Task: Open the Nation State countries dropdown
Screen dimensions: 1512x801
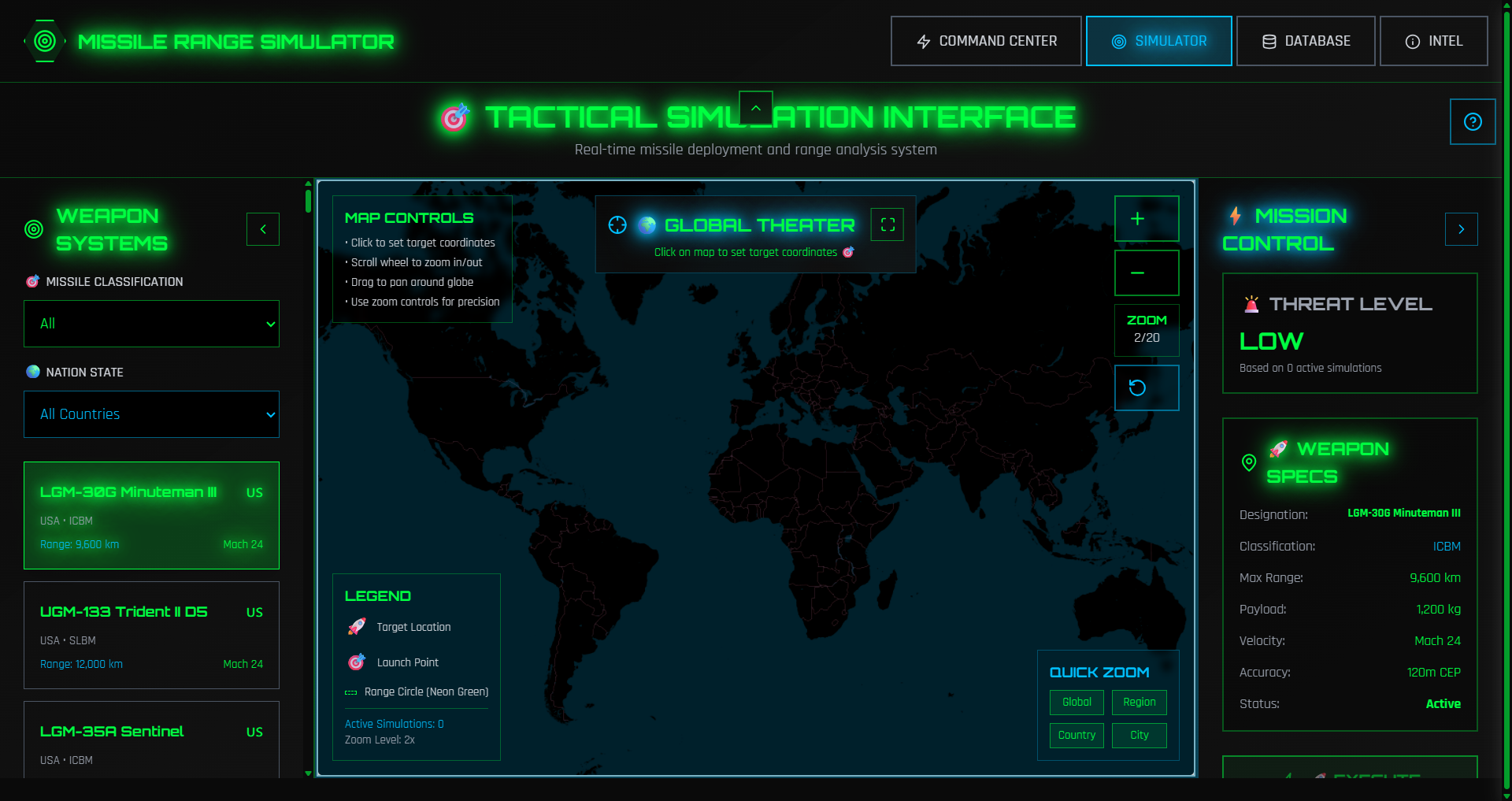Action: coord(151,414)
